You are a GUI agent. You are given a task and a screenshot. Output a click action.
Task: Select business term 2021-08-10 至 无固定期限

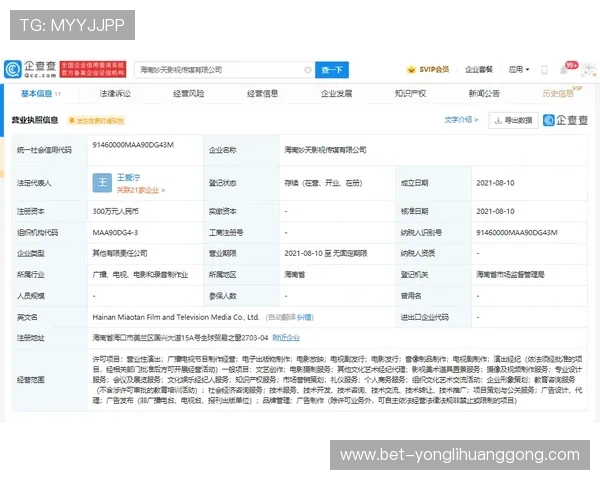326,253
